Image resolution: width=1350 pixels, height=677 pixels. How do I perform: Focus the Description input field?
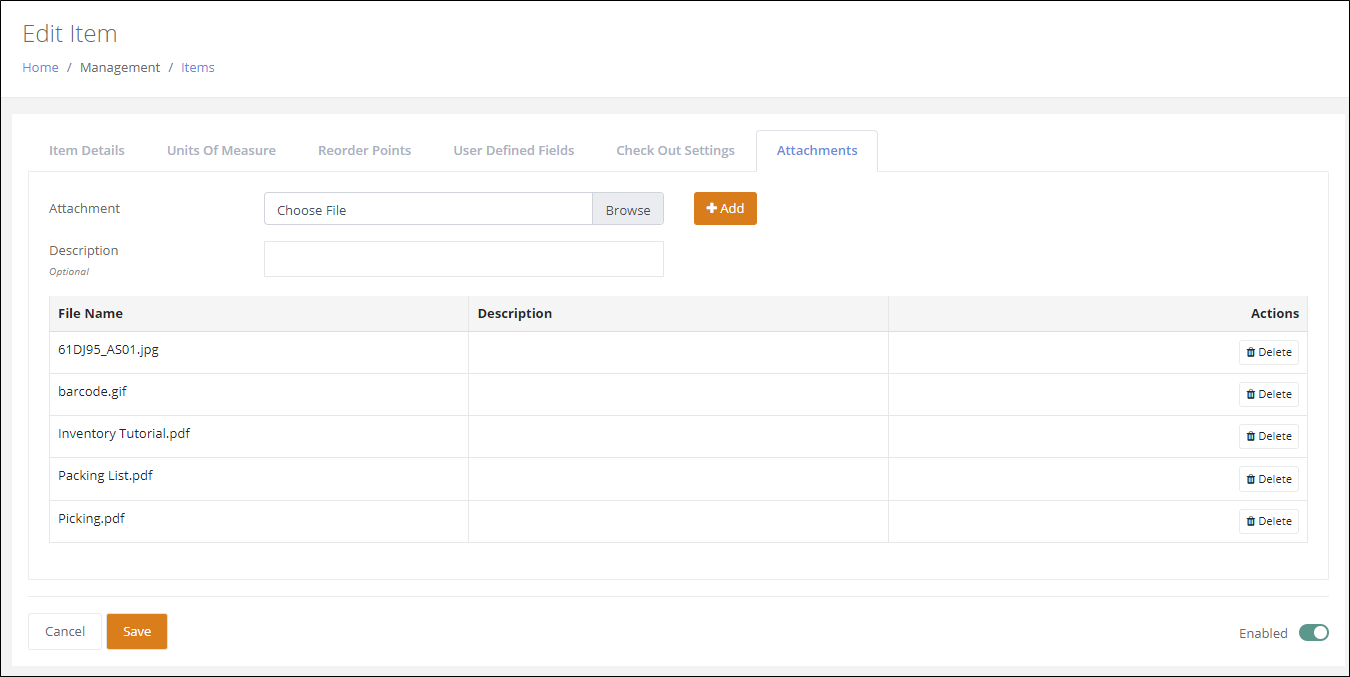(464, 259)
